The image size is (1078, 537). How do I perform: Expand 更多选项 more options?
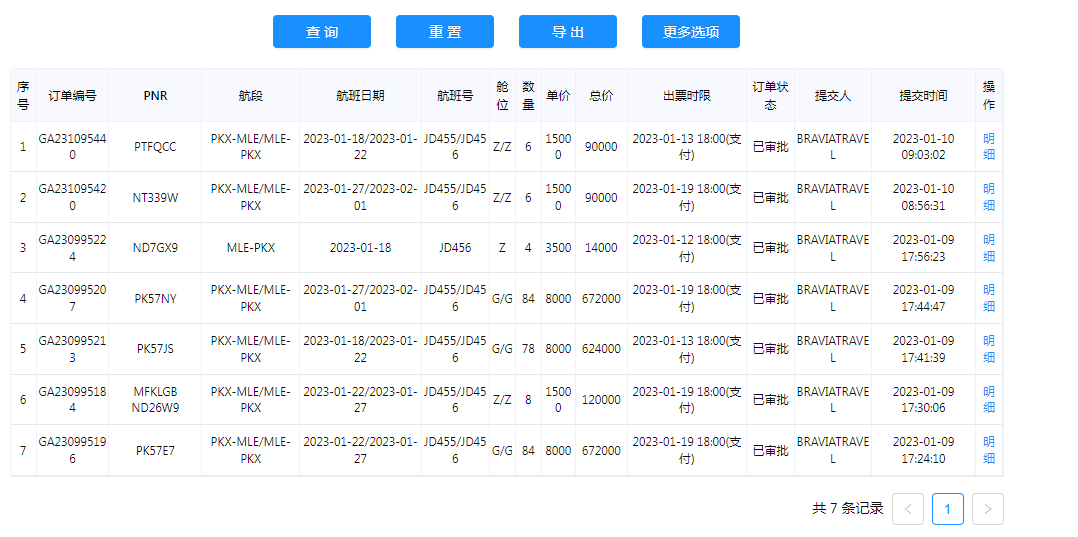[690, 32]
